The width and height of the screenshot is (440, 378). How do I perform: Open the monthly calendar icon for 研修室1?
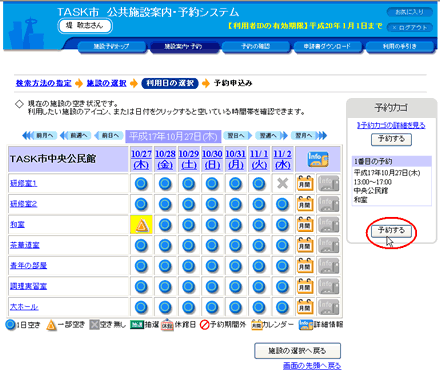click(x=305, y=183)
